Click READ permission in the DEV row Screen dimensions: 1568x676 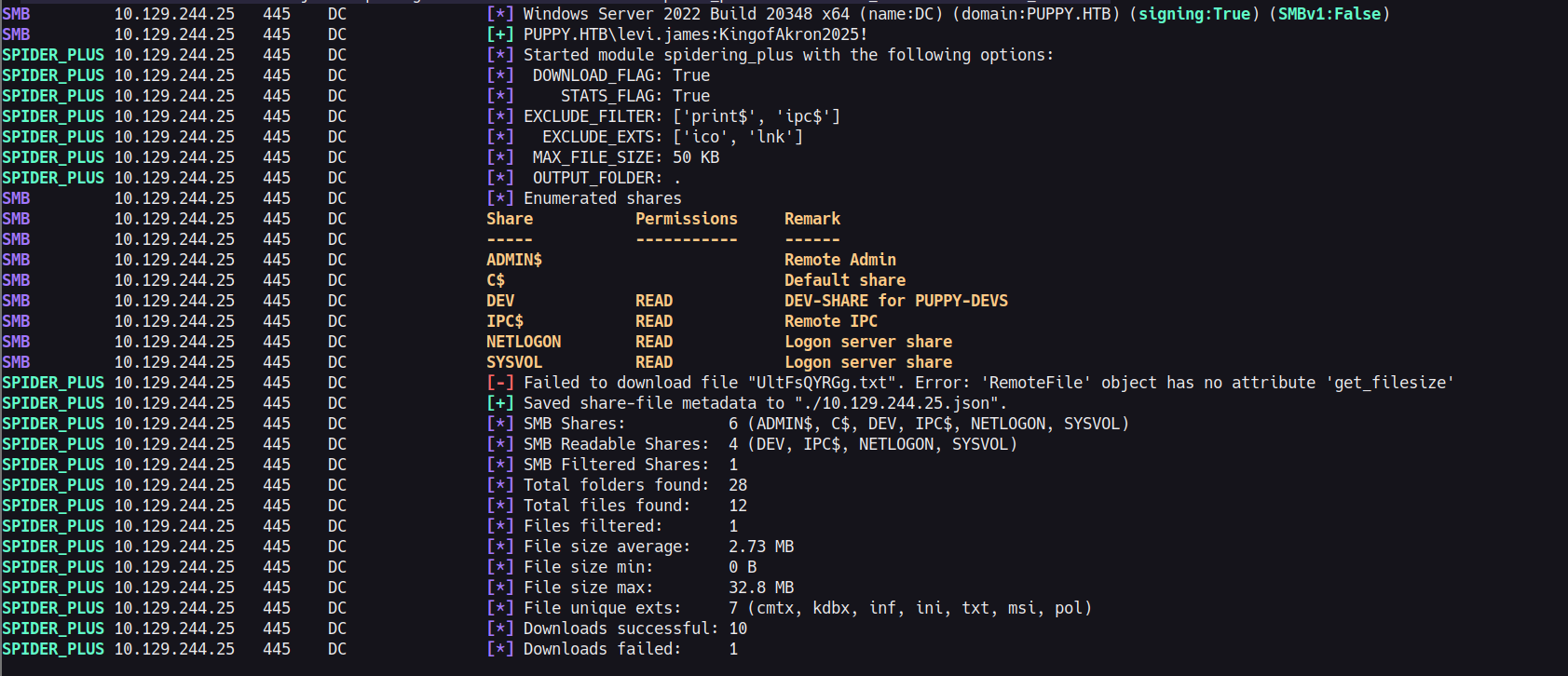coord(654,301)
